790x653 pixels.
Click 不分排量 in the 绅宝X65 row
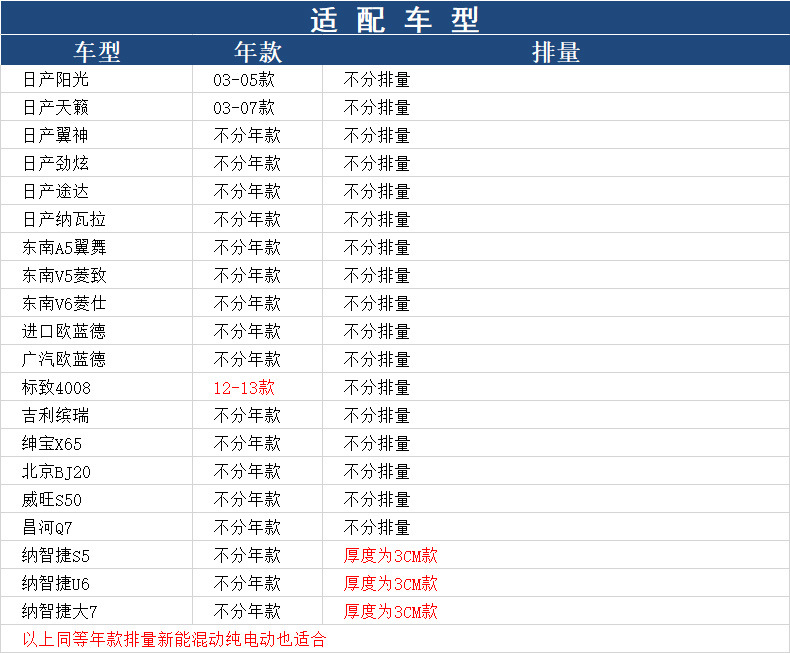[x=377, y=443]
